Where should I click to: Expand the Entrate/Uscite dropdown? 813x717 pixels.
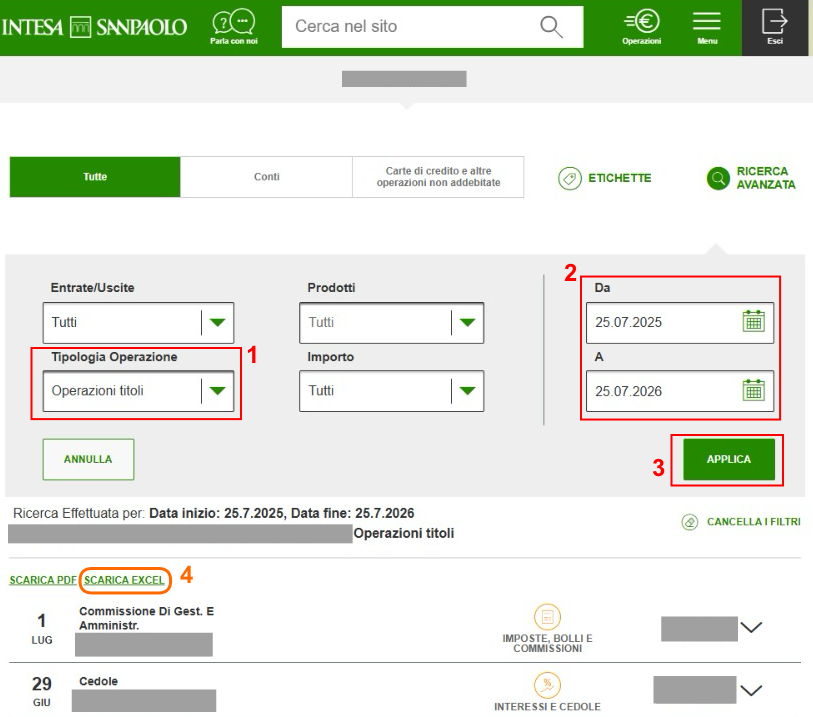coord(138,323)
